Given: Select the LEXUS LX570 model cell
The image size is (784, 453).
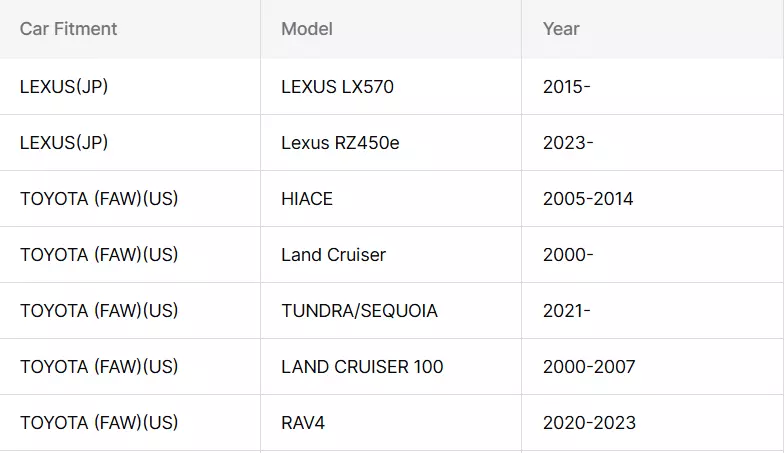Looking at the screenshot, I should 391,86.
